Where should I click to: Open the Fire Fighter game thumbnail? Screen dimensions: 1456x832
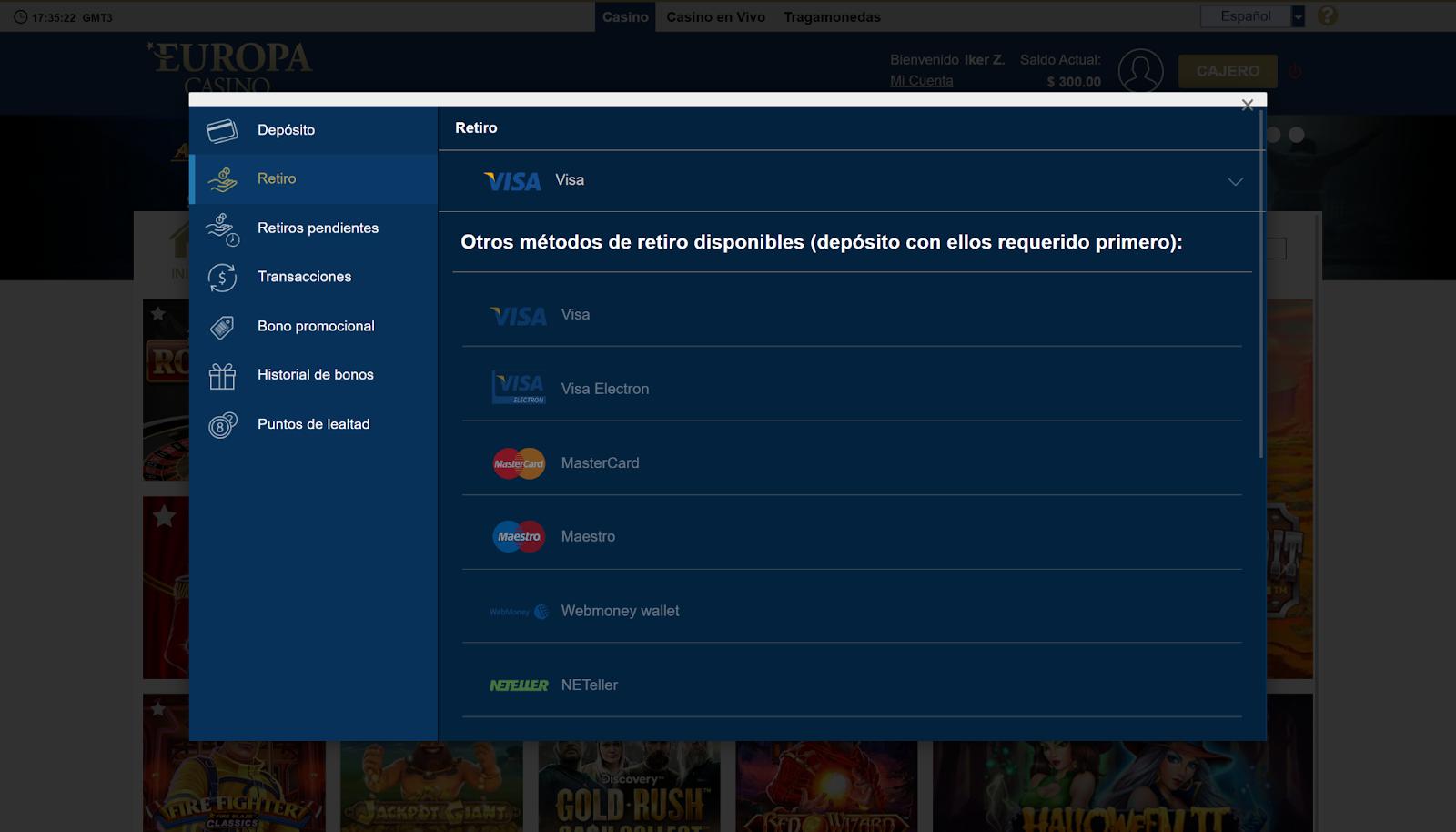tap(234, 786)
